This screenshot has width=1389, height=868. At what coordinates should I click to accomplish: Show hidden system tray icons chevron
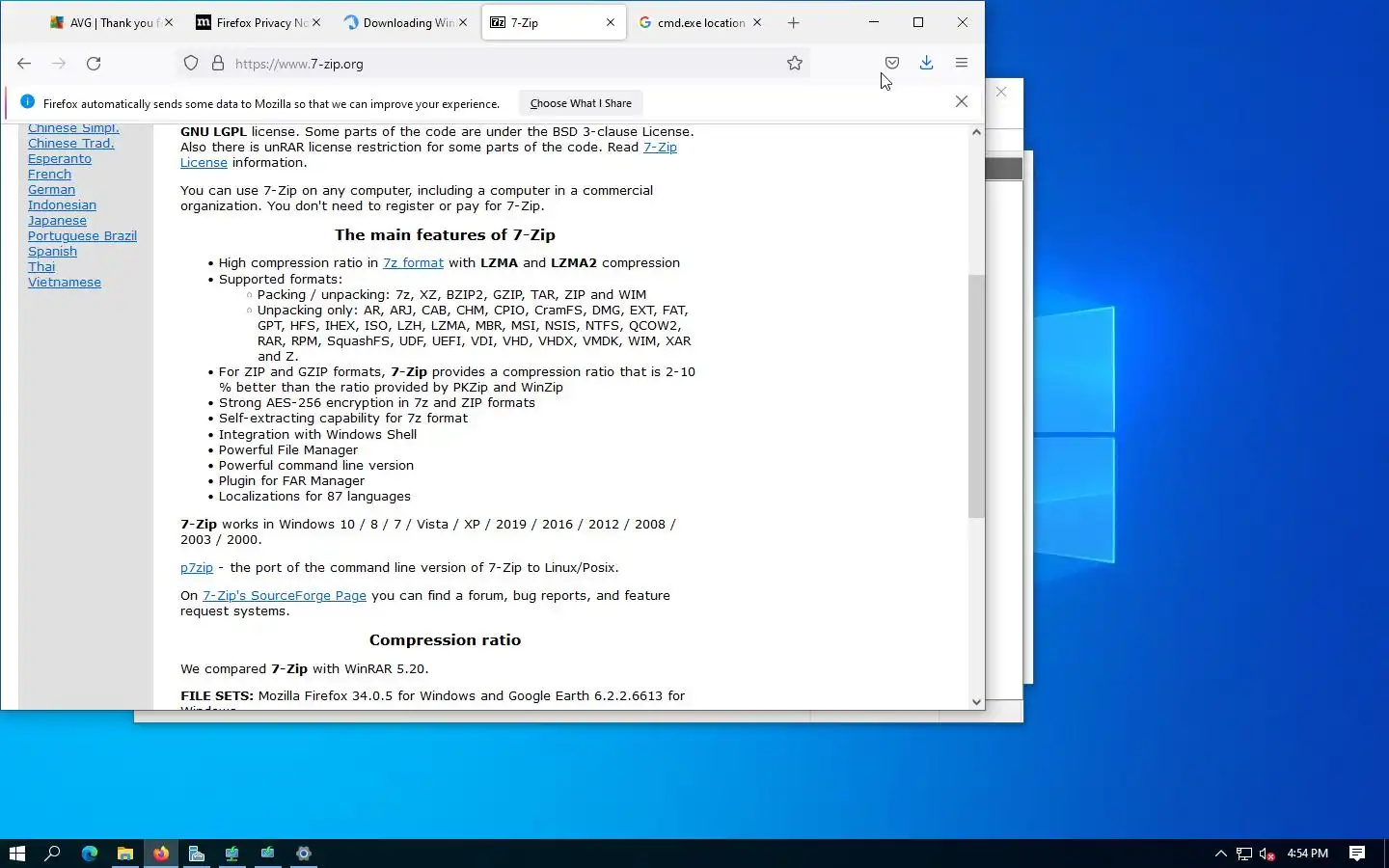(x=1220, y=854)
